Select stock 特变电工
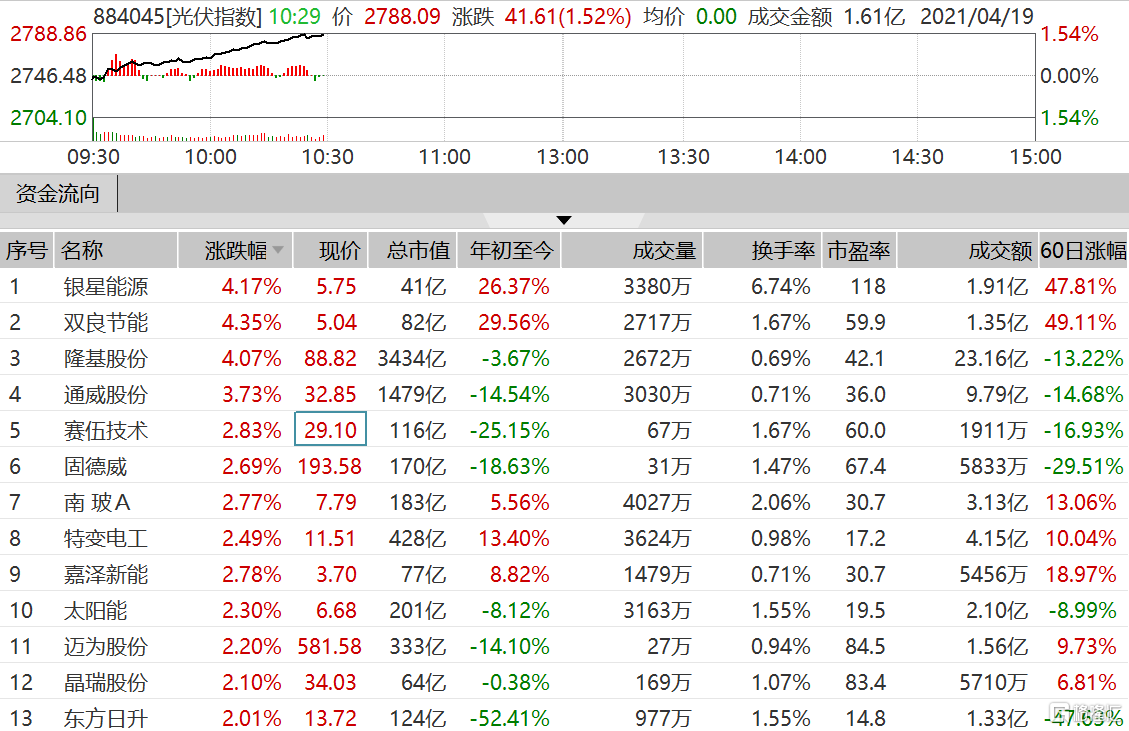 [106, 539]
